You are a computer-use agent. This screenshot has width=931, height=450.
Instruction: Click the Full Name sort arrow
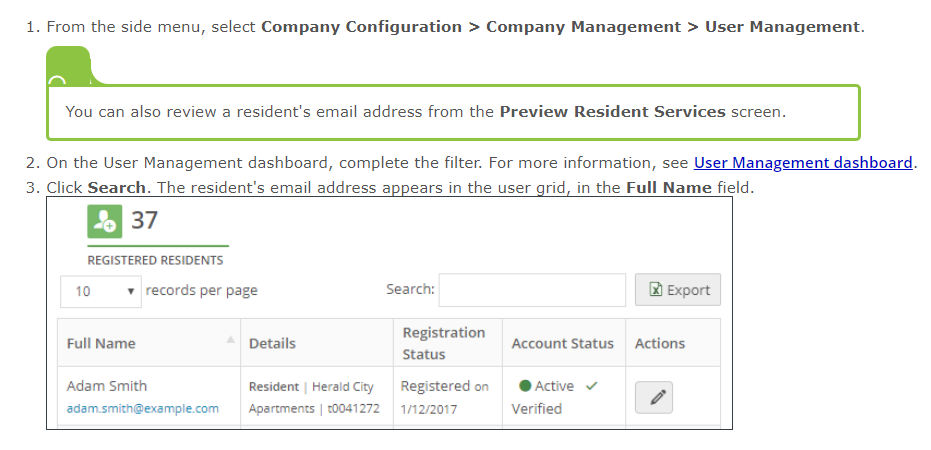[x=231, y=340]
